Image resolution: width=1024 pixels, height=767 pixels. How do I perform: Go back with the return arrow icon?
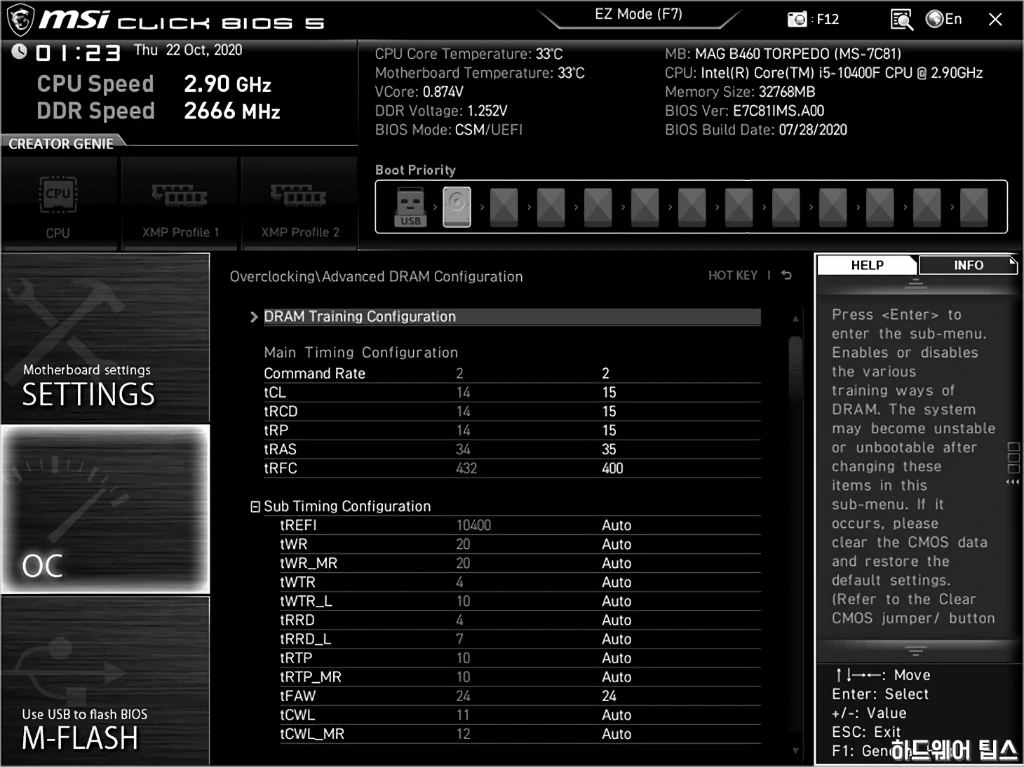(x=787, y=276)
